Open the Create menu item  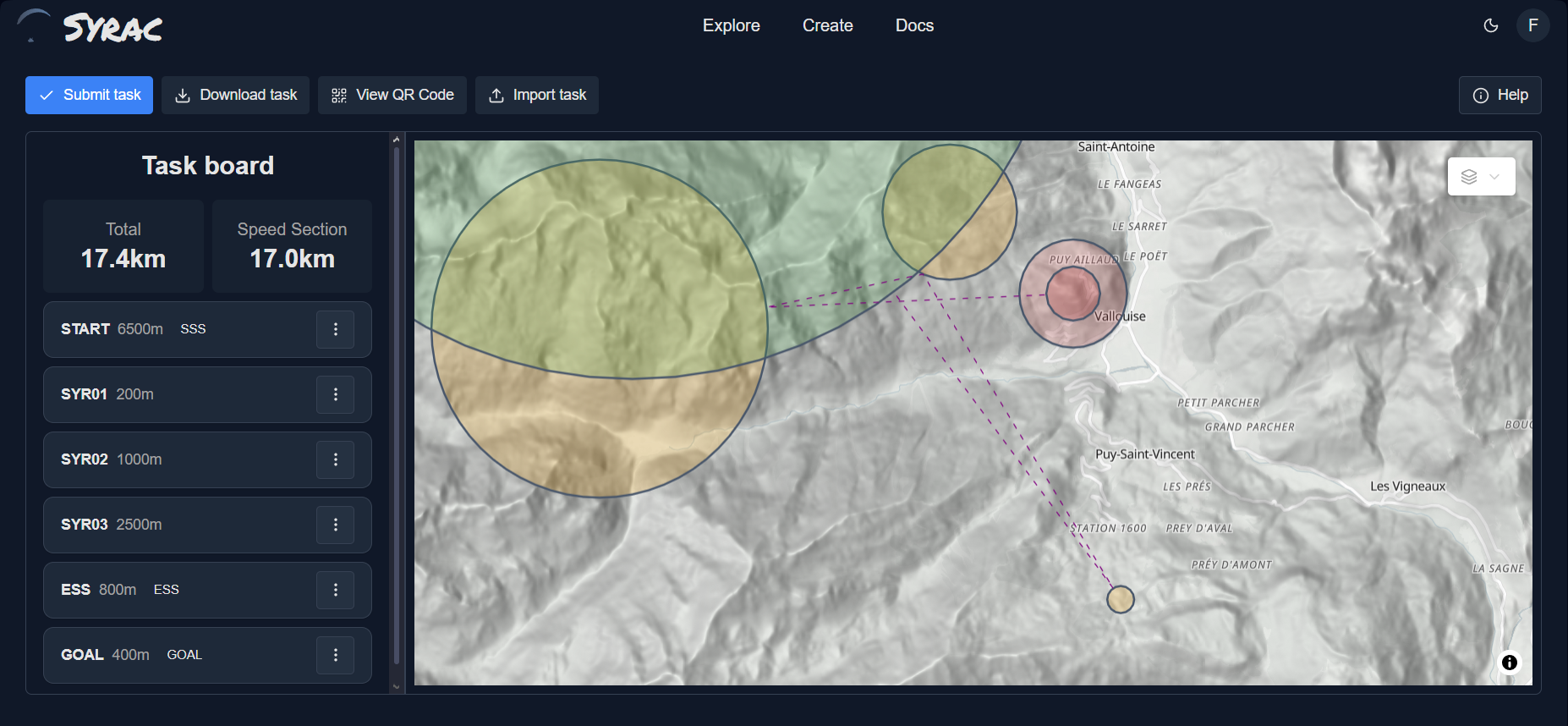pos(827,25)
